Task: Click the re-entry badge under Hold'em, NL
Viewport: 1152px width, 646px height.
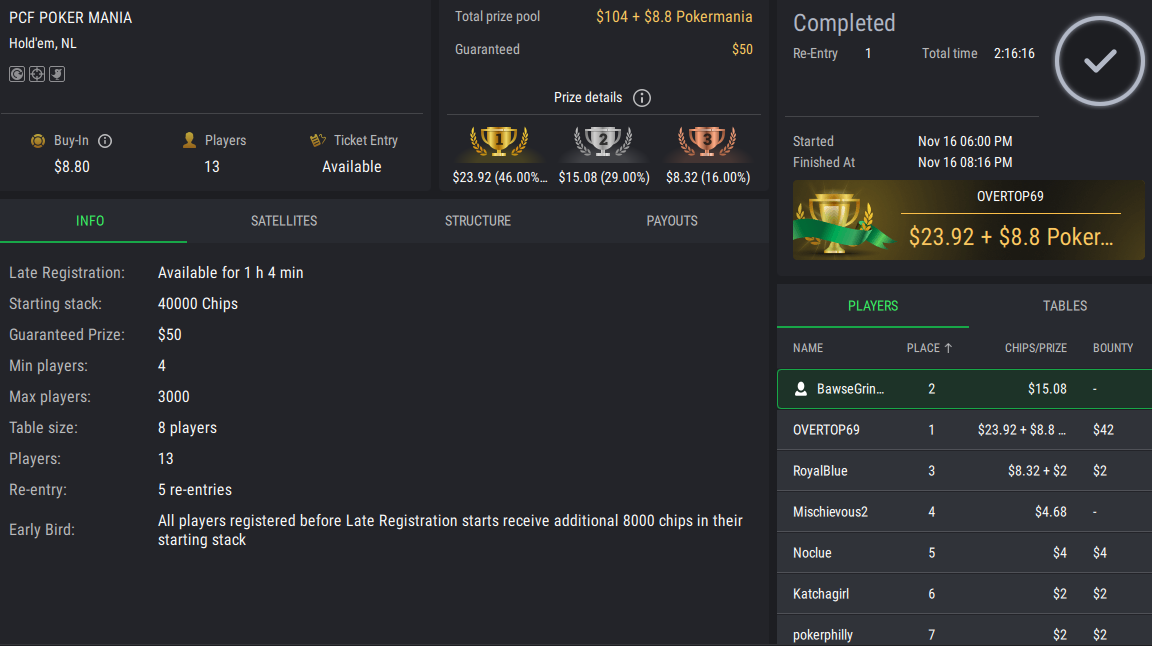Action: click(x=17, y=74)
